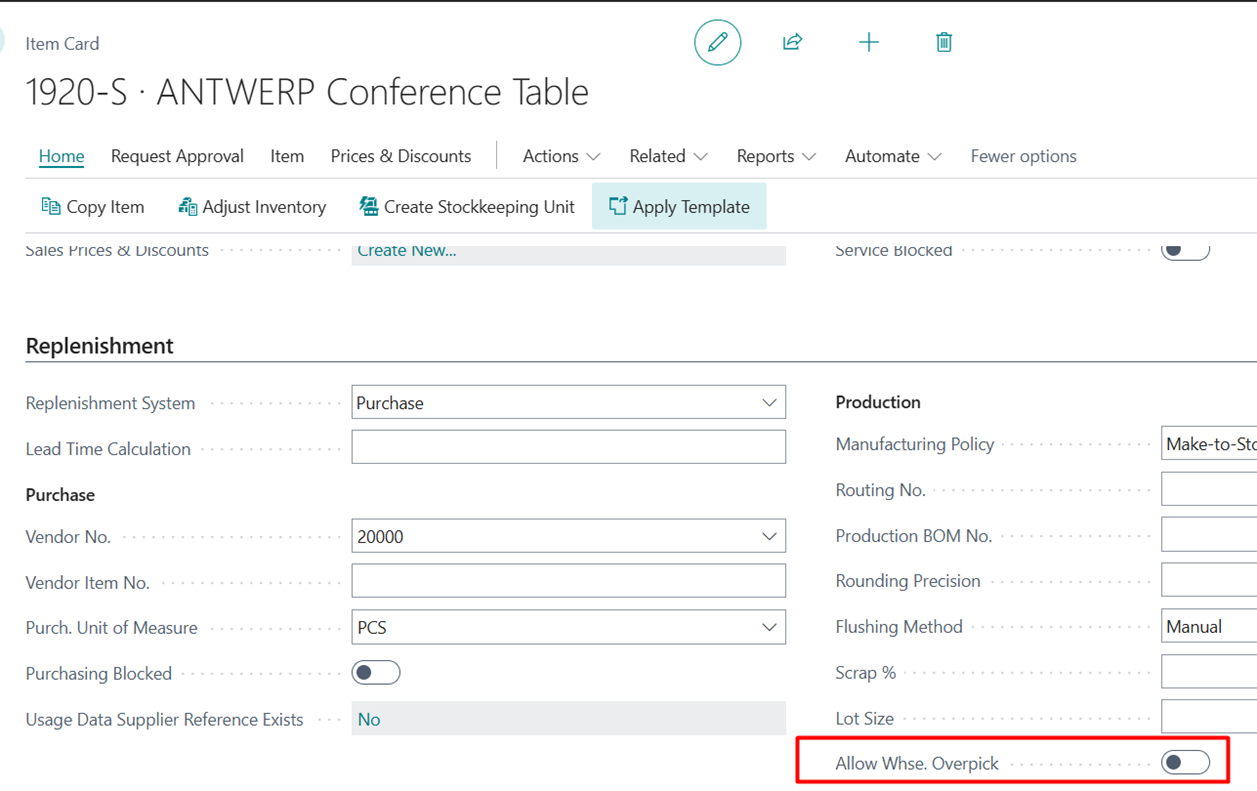
Task: Open the Prices & Discounts tab
Action: click(401, 156)
